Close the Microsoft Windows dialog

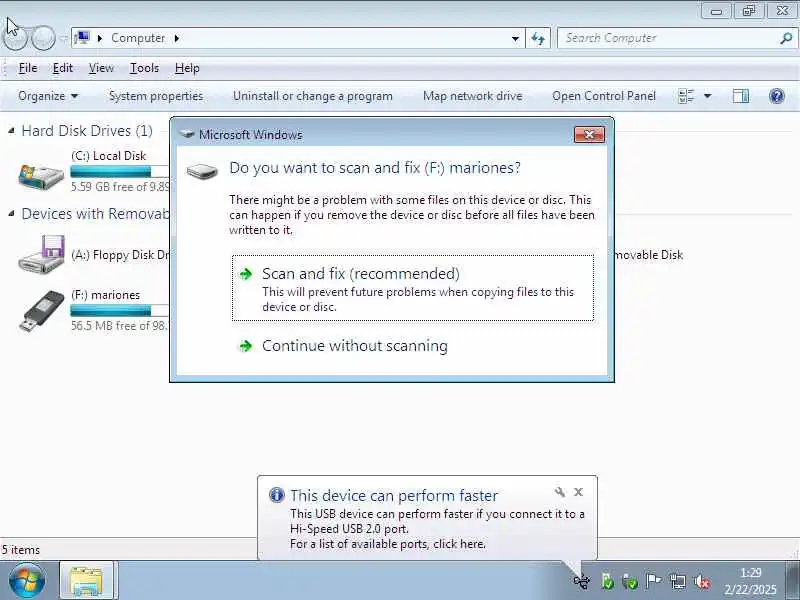pos(589,135)
